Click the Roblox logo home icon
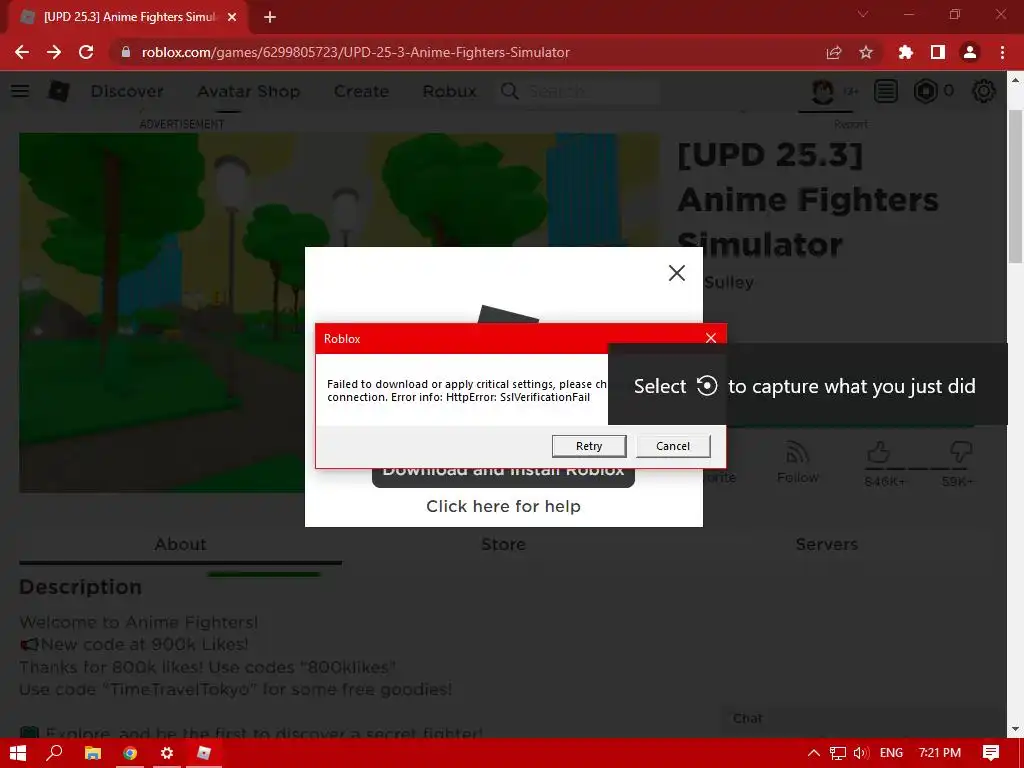The width and height of the screenshot is (1024, 768). point(59,91)
